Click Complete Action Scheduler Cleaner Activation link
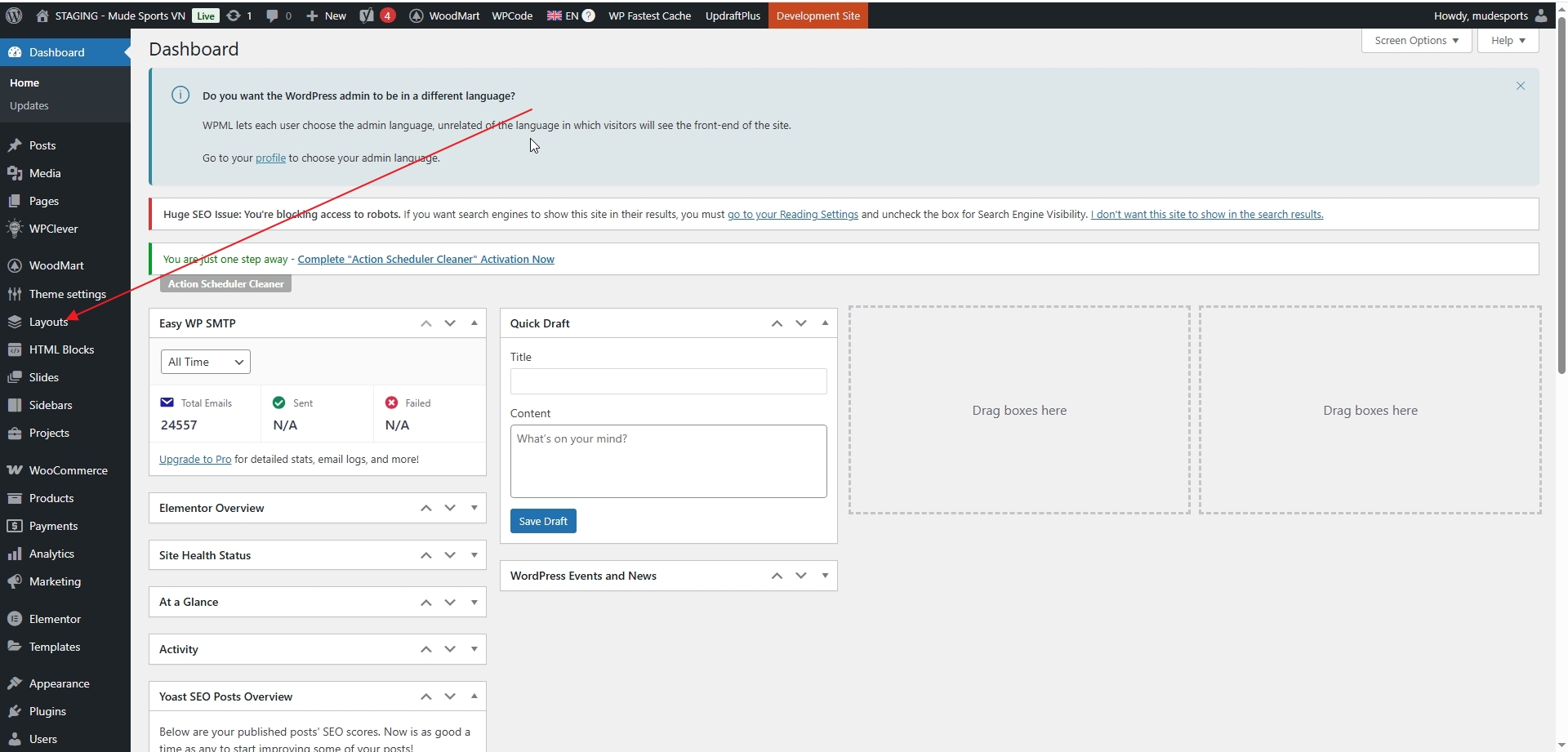The image size is (1568, 752). pos(425,260)
